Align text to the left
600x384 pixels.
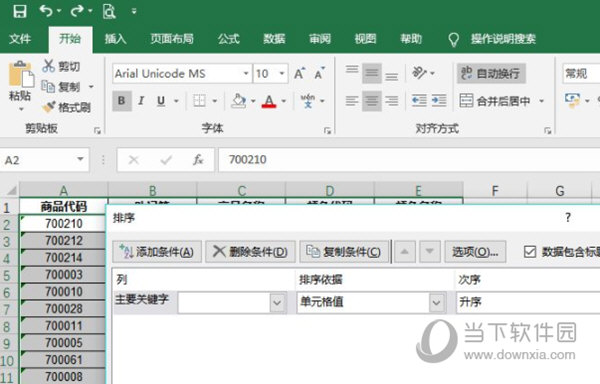352,101
